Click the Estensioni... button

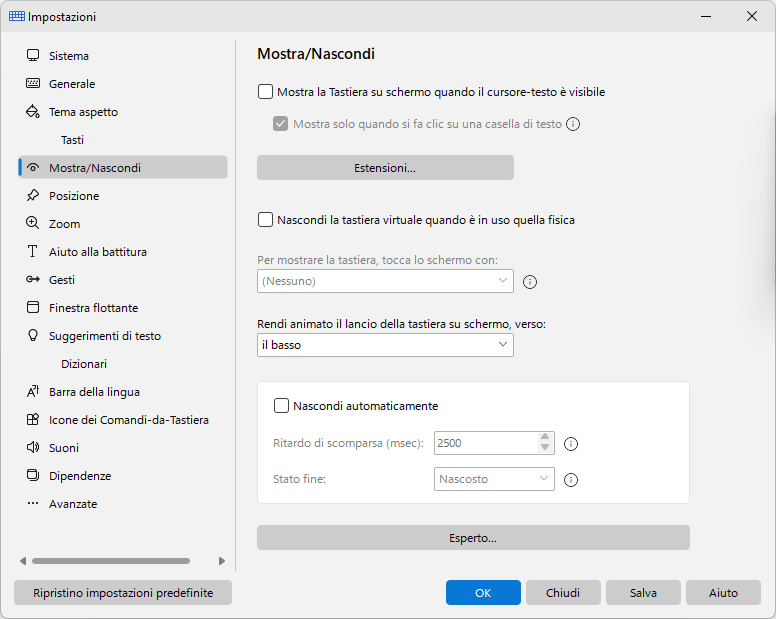(385, 168)
